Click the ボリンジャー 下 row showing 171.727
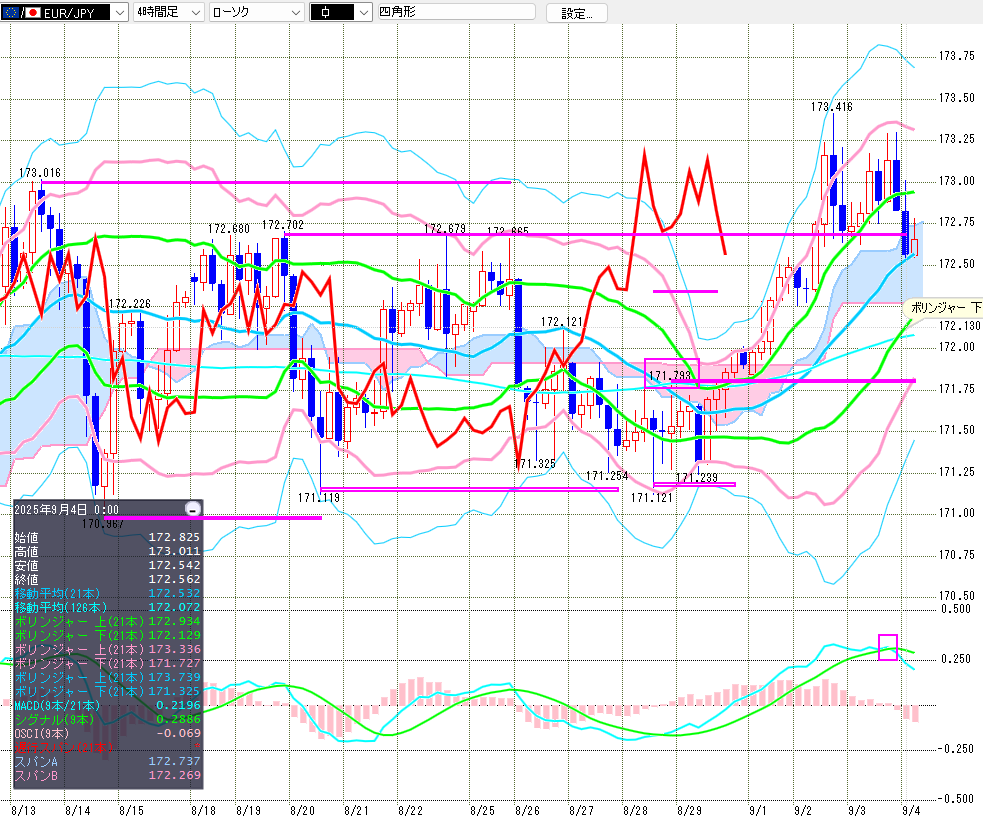 pyautogui.click(x=108, y=663)
